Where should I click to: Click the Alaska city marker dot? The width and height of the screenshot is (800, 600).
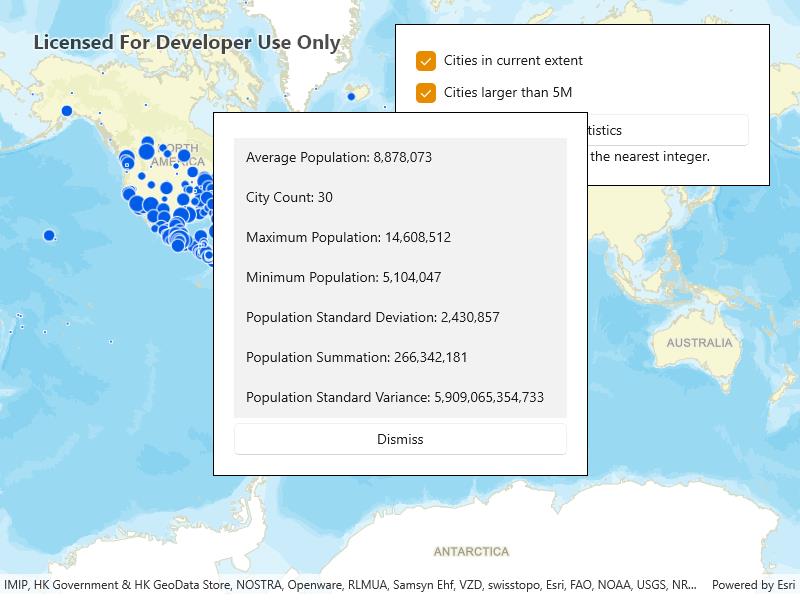(x=67, y=111)
